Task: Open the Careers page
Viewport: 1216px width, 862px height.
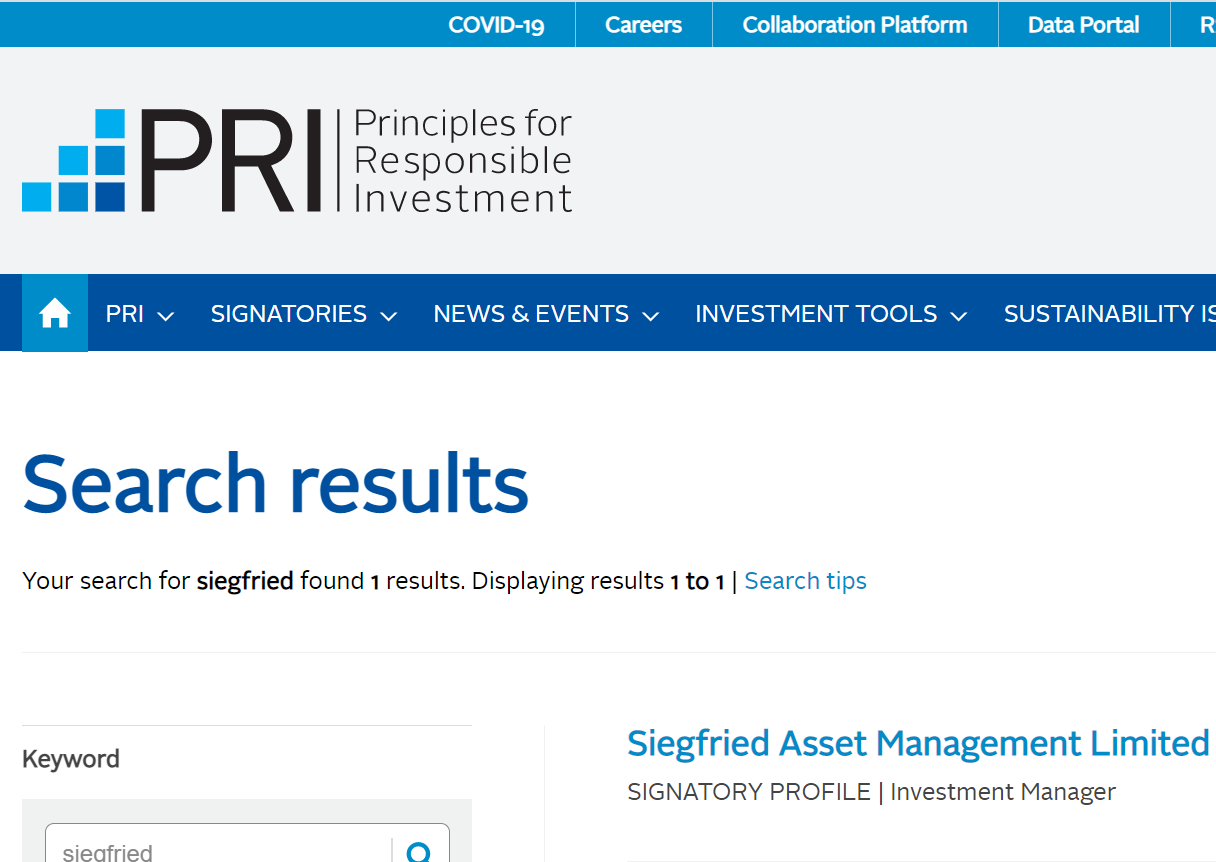Action: tap(643, 25)
